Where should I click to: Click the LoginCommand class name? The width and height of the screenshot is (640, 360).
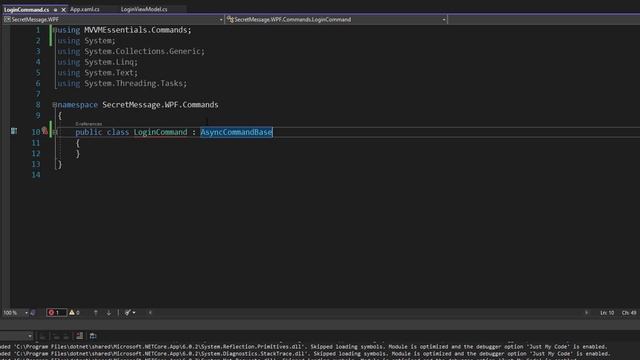pyautogui.click(x=160, y=132)
